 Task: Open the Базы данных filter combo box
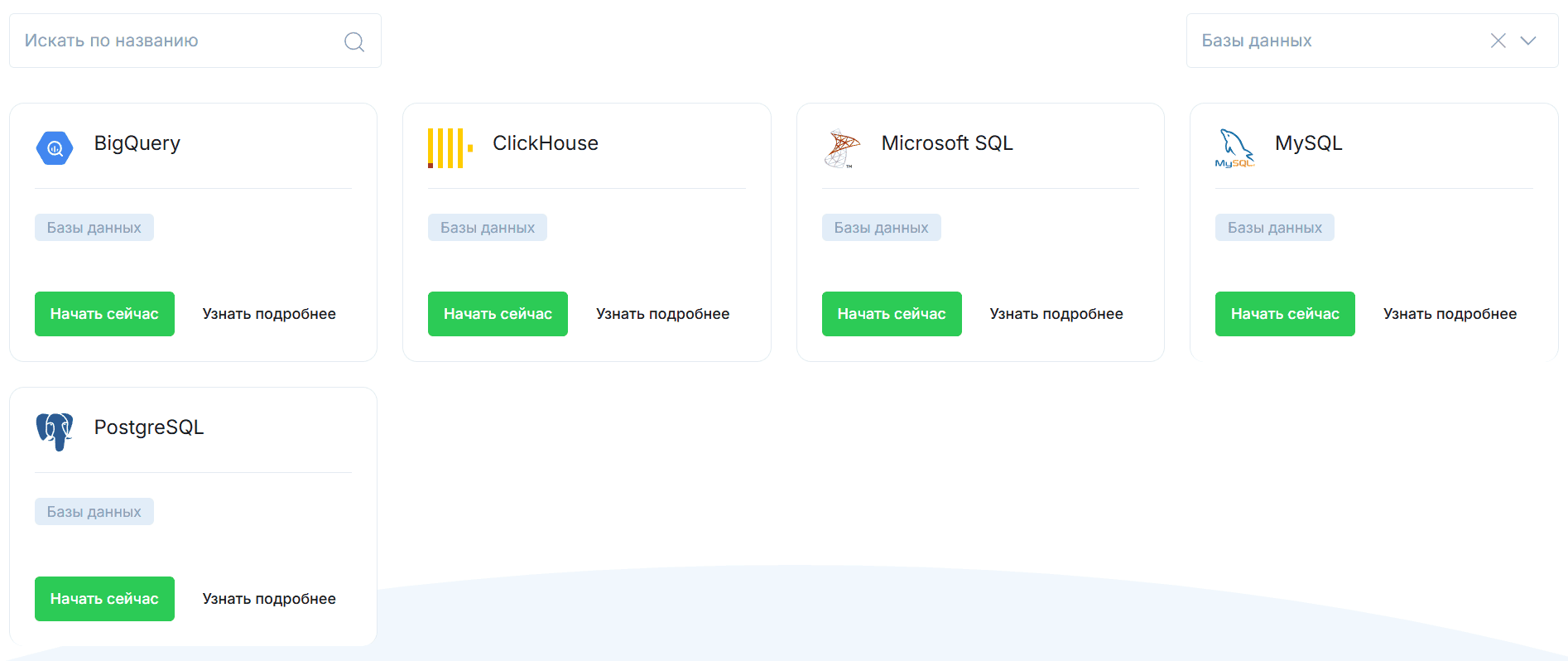pyautogui.click(x=1372, y=41)
